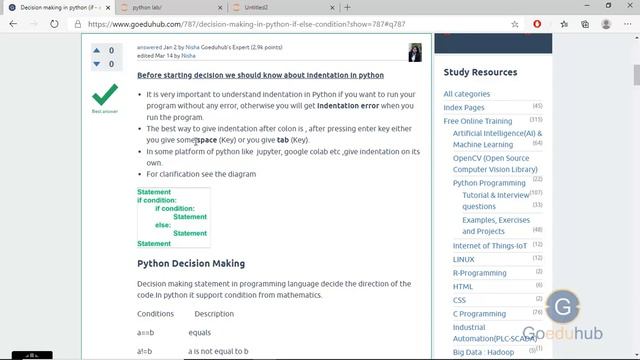Upvote the answer with up arrow

(97, 50)
